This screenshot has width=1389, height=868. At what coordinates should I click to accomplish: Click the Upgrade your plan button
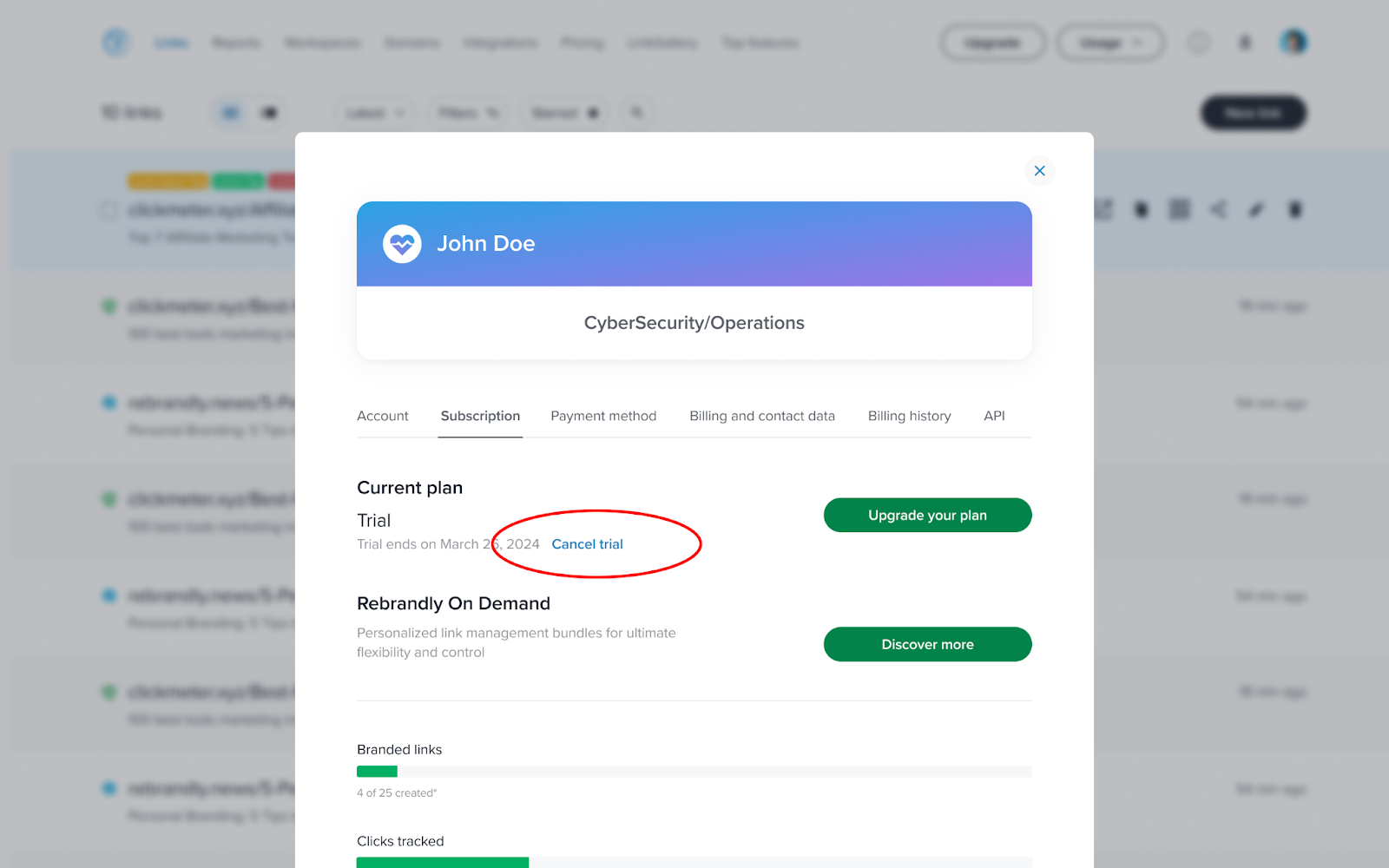(x=927, y=515)
